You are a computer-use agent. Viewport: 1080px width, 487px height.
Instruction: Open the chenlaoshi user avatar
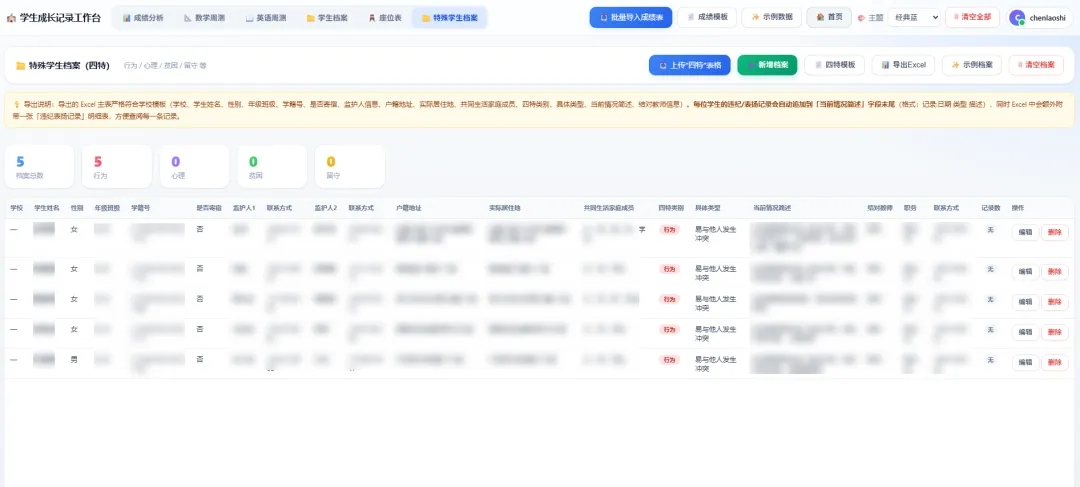tap(1017, 18)
